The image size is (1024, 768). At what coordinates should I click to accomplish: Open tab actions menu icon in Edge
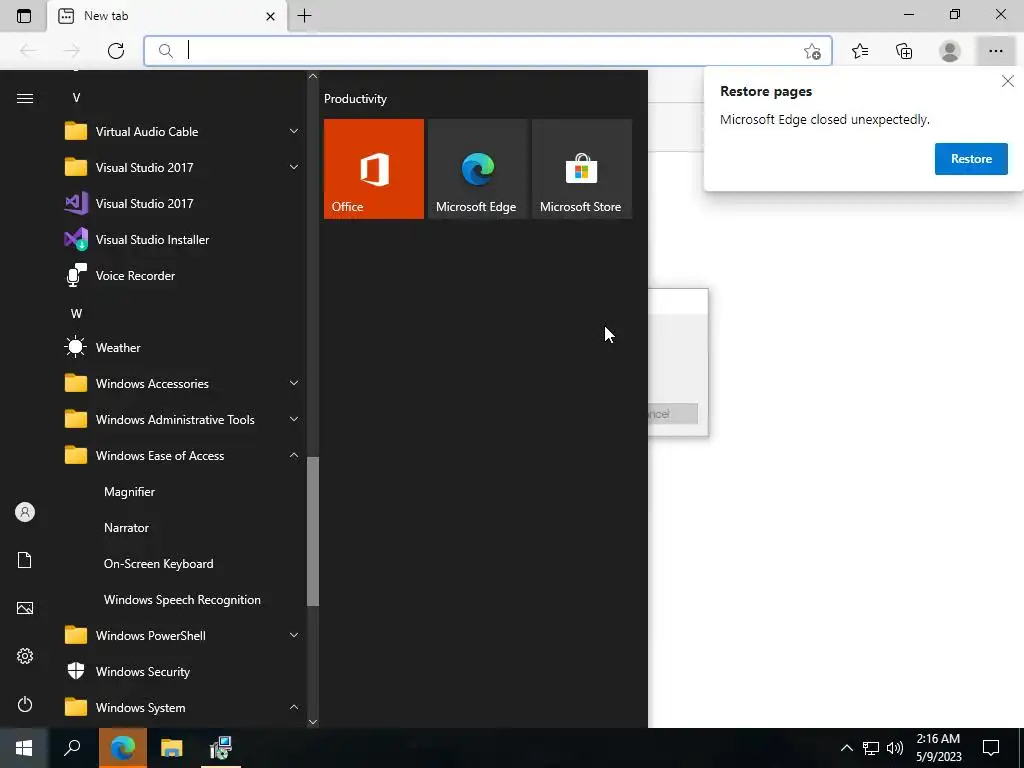tap(24, 16)
